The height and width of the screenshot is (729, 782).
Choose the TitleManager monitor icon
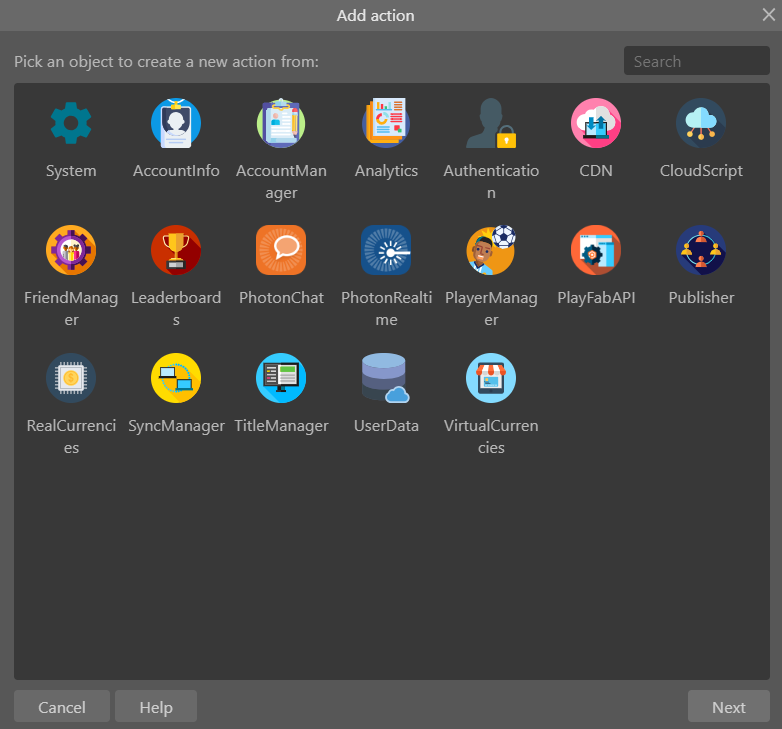(281, 378)
